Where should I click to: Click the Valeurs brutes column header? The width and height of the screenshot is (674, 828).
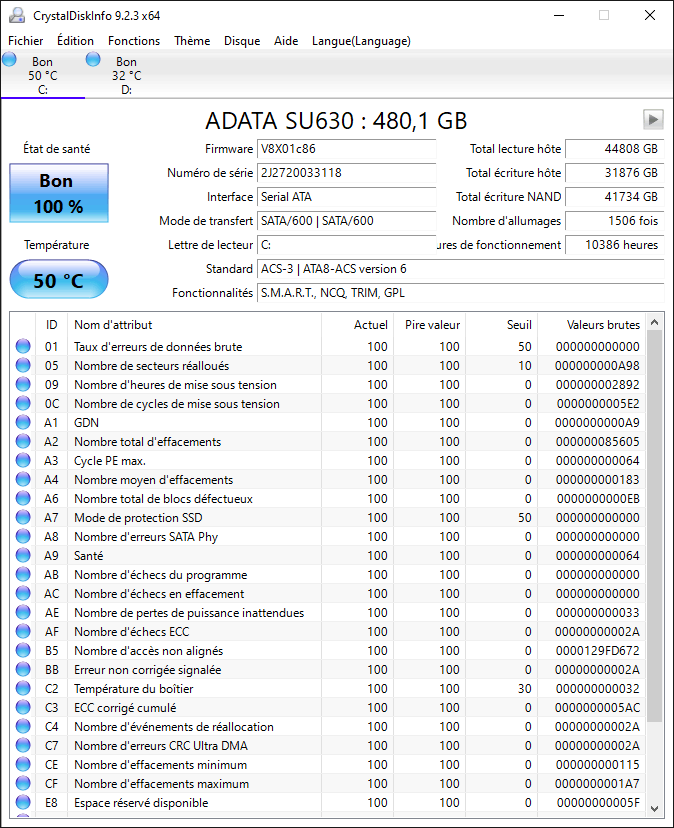(592, 325)
